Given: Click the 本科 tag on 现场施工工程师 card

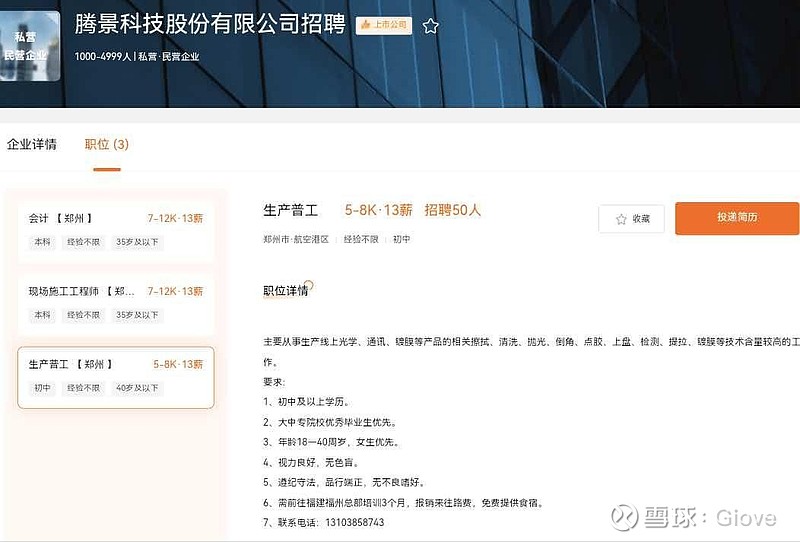Looking at the screenshot, I should point(42,315).
